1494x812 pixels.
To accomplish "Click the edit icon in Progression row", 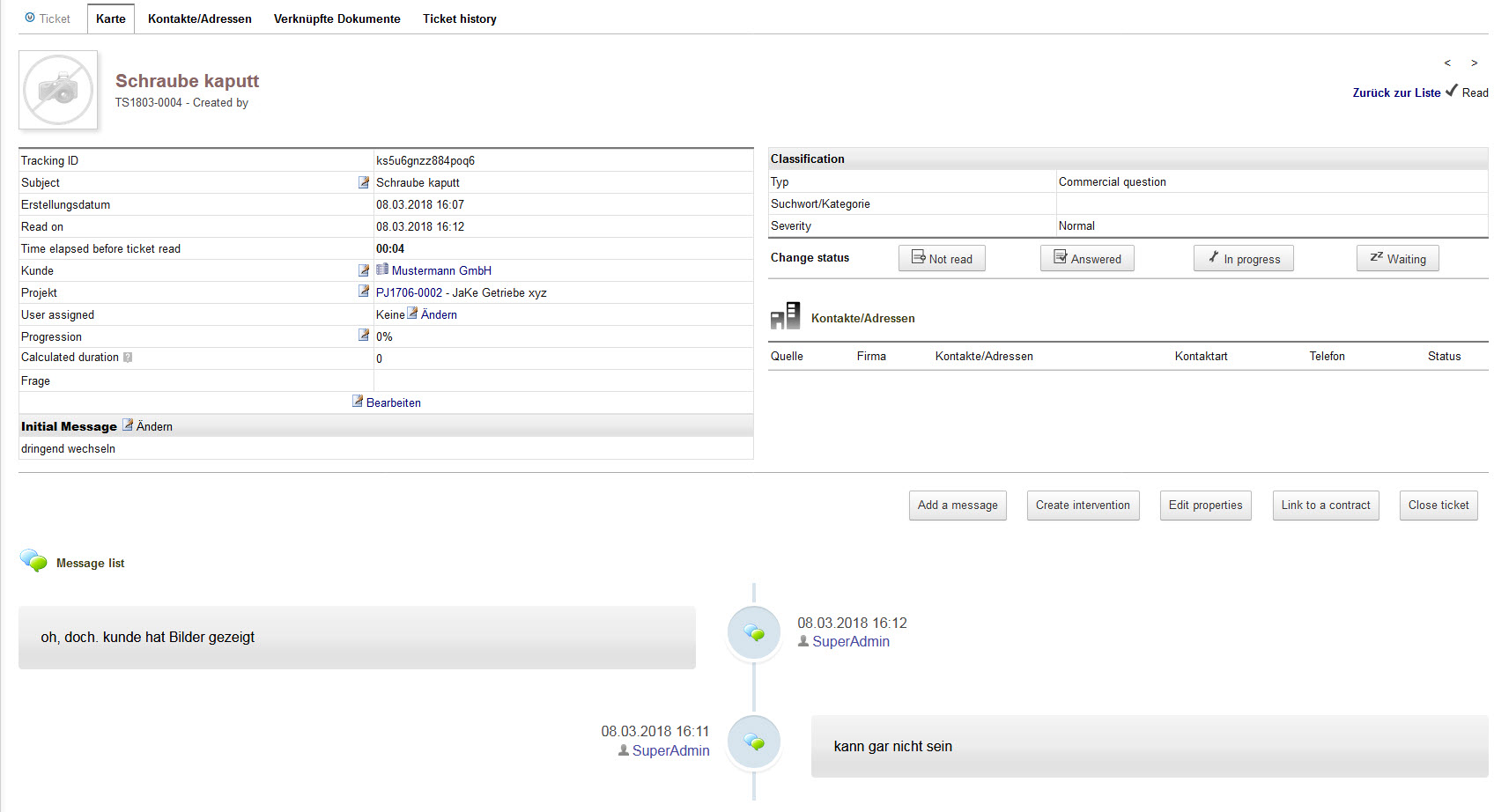I will (364, 336).
